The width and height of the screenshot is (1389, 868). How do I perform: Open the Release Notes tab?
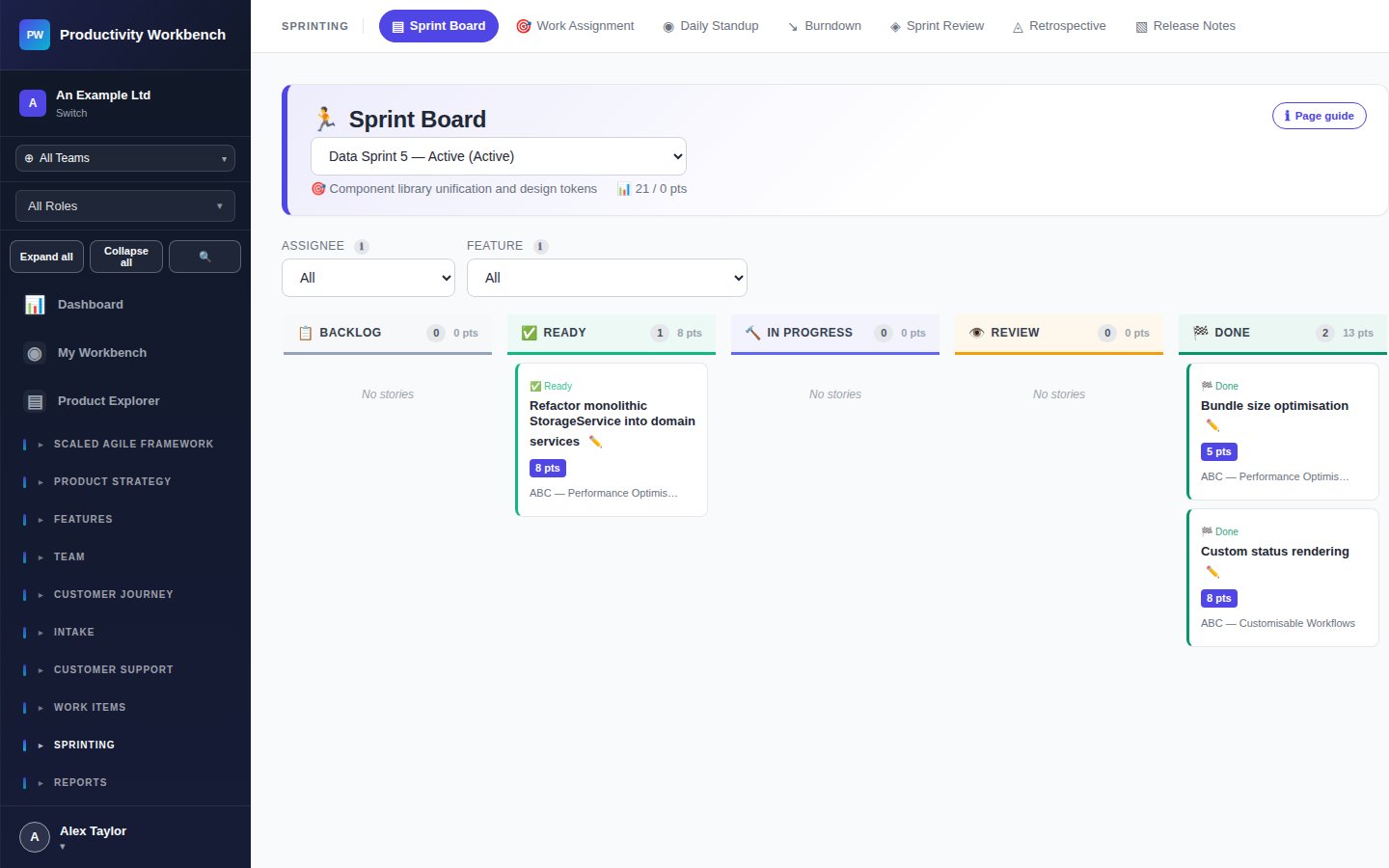1185,26
